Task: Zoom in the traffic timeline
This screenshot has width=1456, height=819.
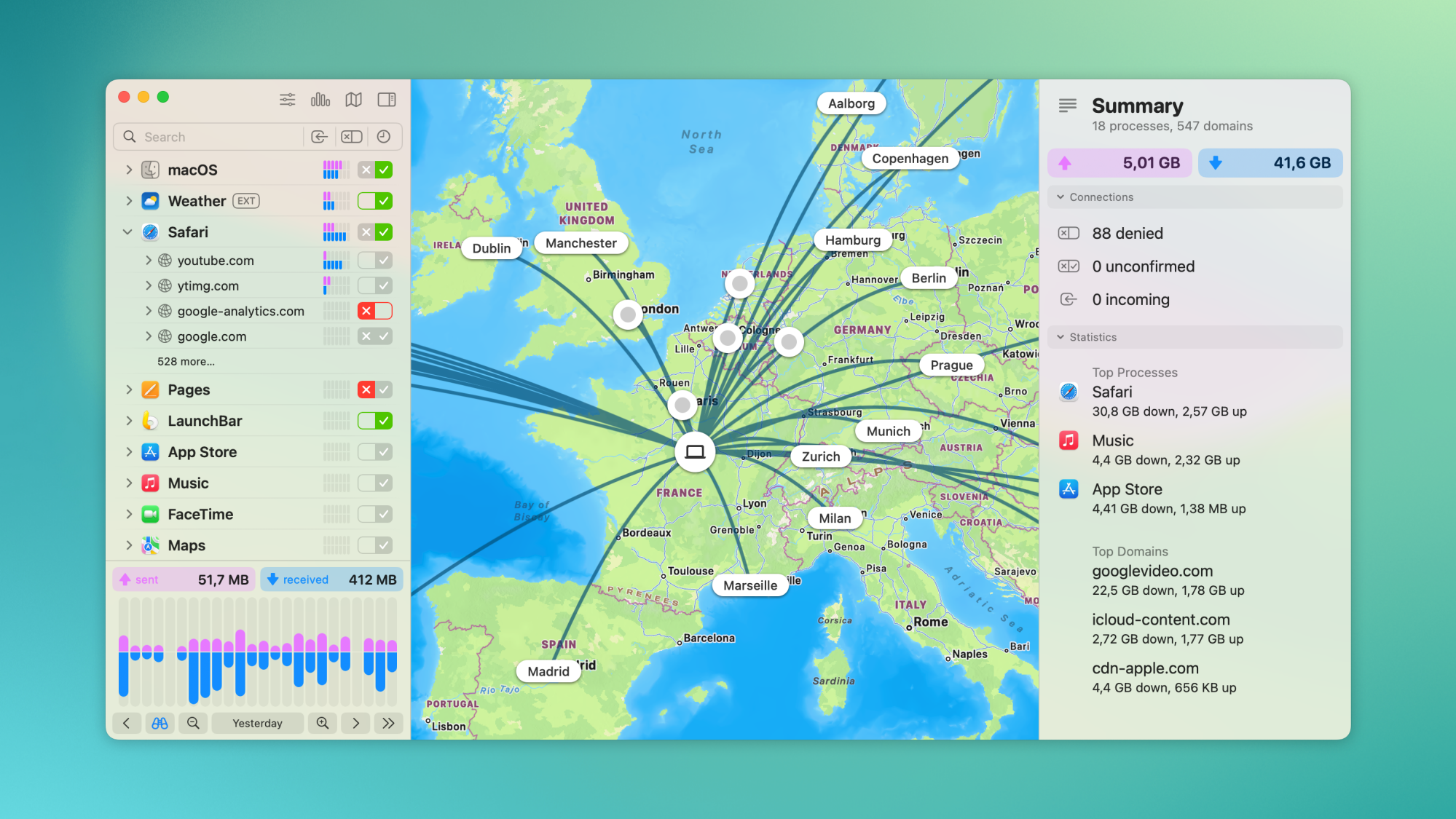Action: [323, 723]
